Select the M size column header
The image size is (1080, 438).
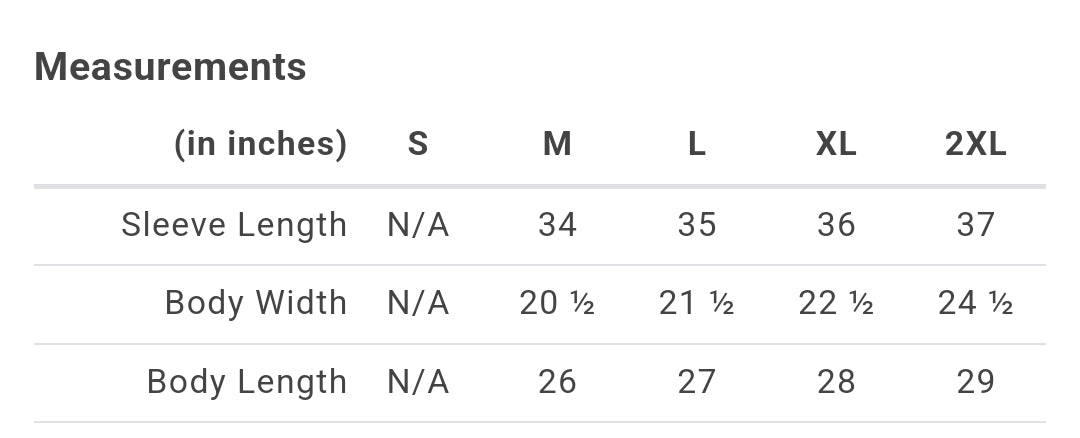(x=557, y=144)
